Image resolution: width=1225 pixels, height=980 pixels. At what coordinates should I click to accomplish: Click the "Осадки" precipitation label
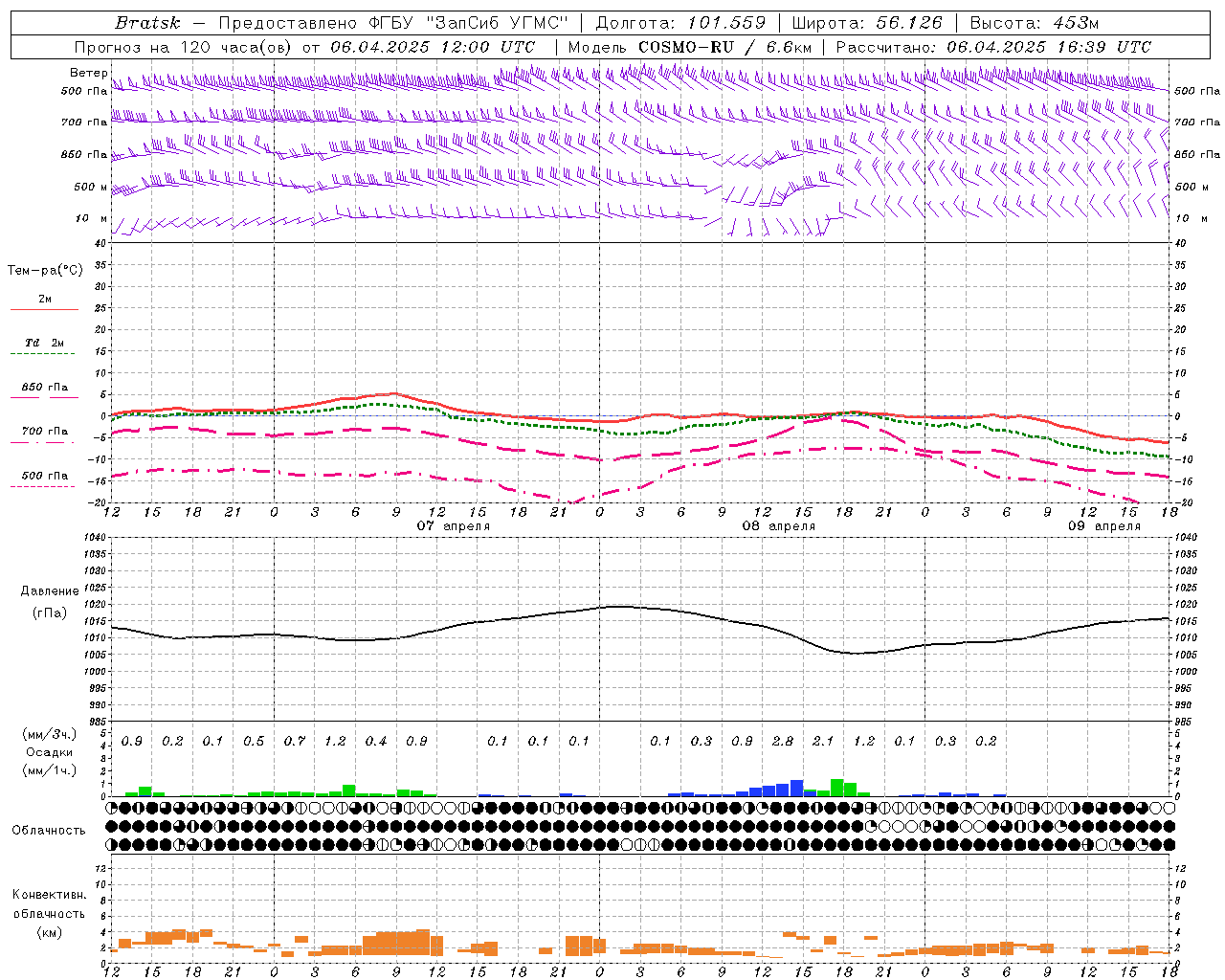pos(49,753)
